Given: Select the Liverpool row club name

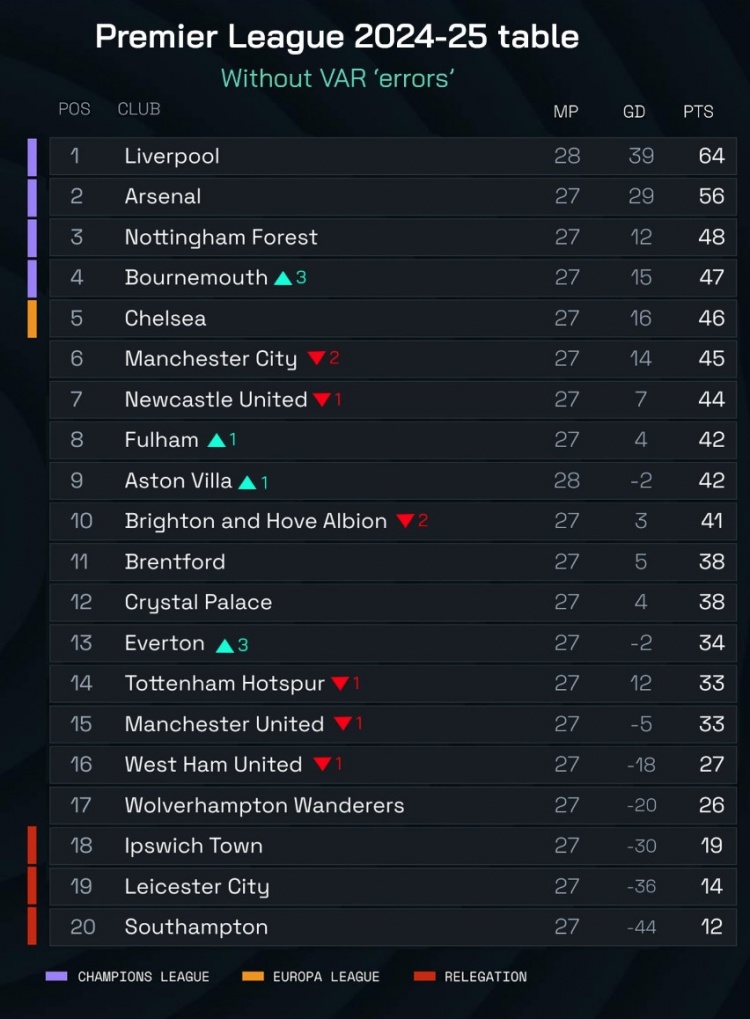Looking at the screenshot, I should click(x=172, y=156).
